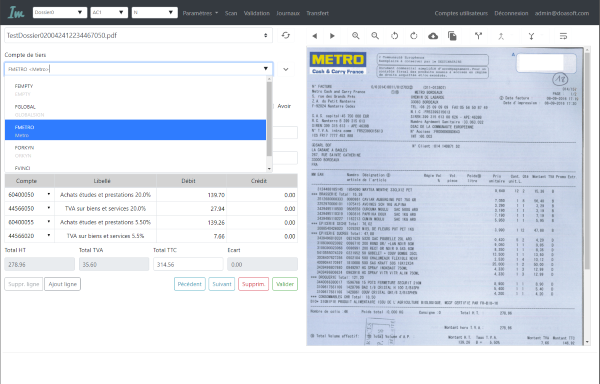Zoom in on the invoice preview
This screenshot has width=600, height=384.
pyautogui.click(x=355, y=36)
